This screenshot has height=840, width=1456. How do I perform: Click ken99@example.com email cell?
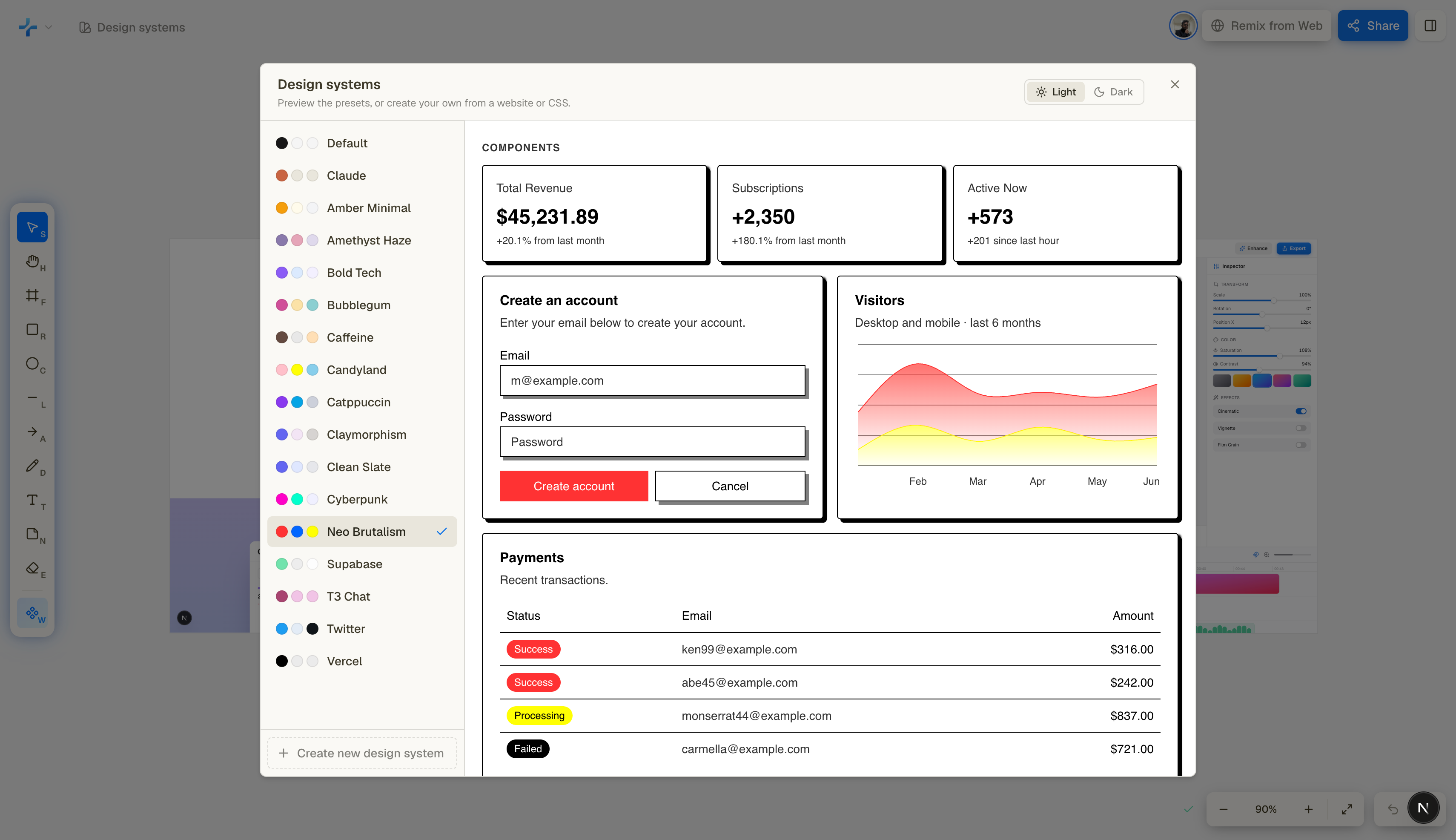coord(739,649)
